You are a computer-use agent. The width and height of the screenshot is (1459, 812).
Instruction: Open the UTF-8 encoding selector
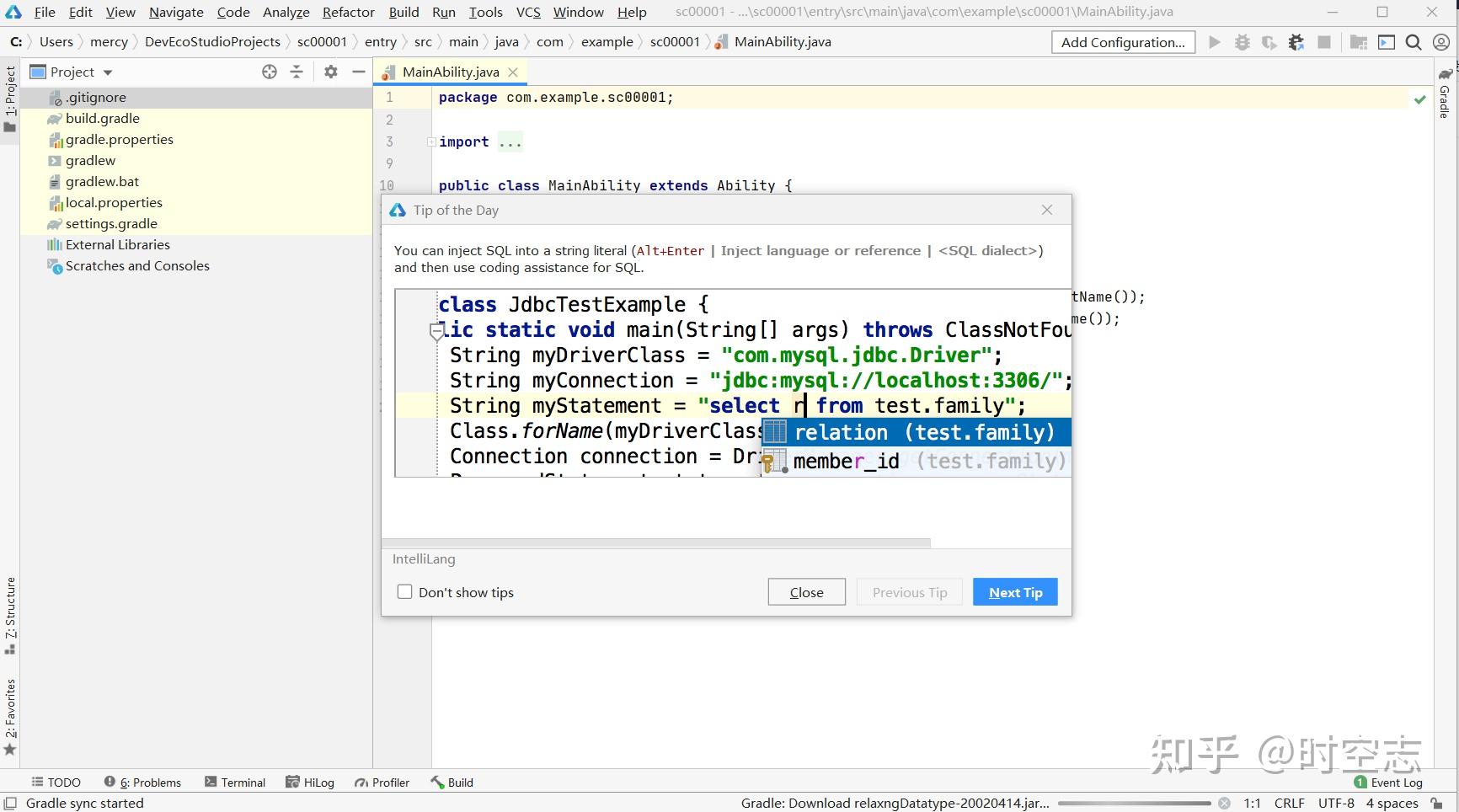coord(1336,804)
